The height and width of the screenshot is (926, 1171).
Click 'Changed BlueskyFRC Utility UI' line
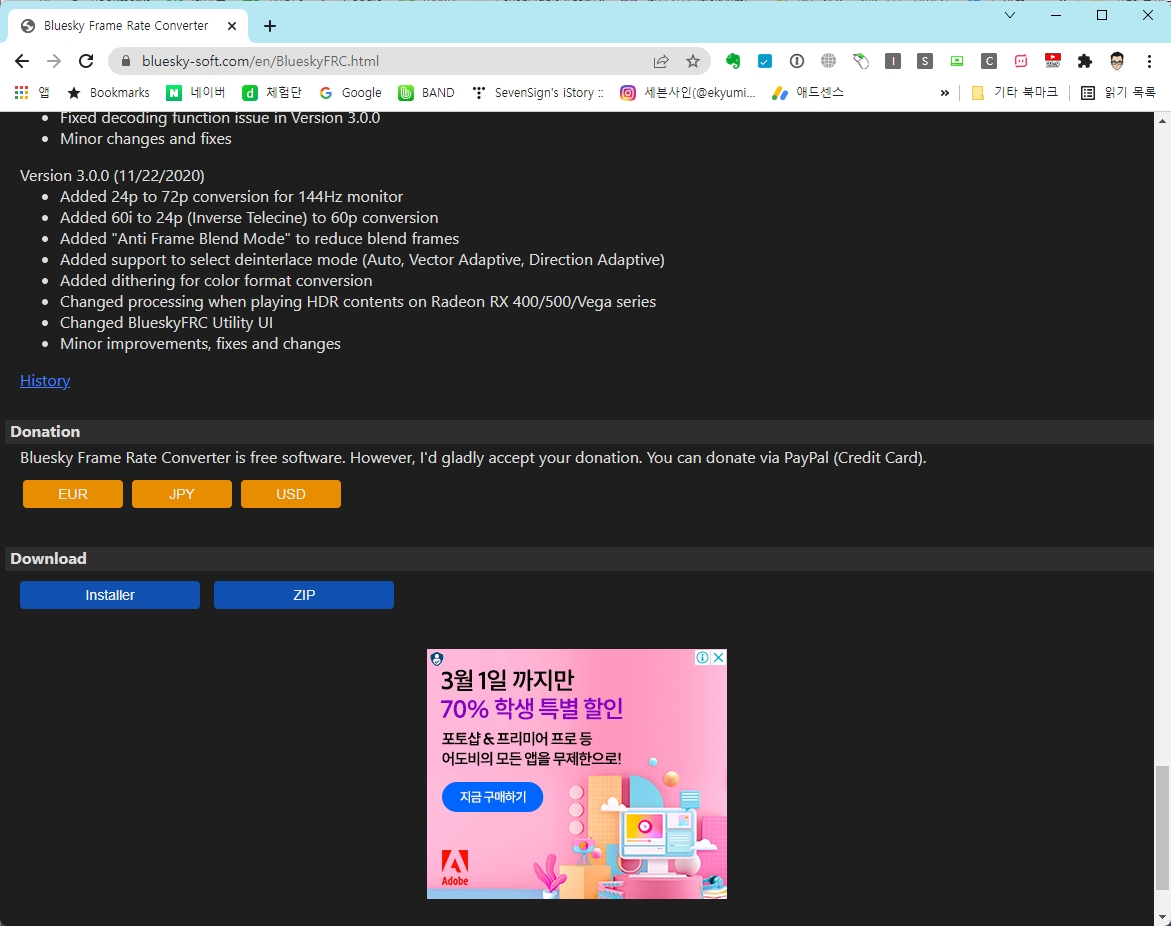coord(167,323)
